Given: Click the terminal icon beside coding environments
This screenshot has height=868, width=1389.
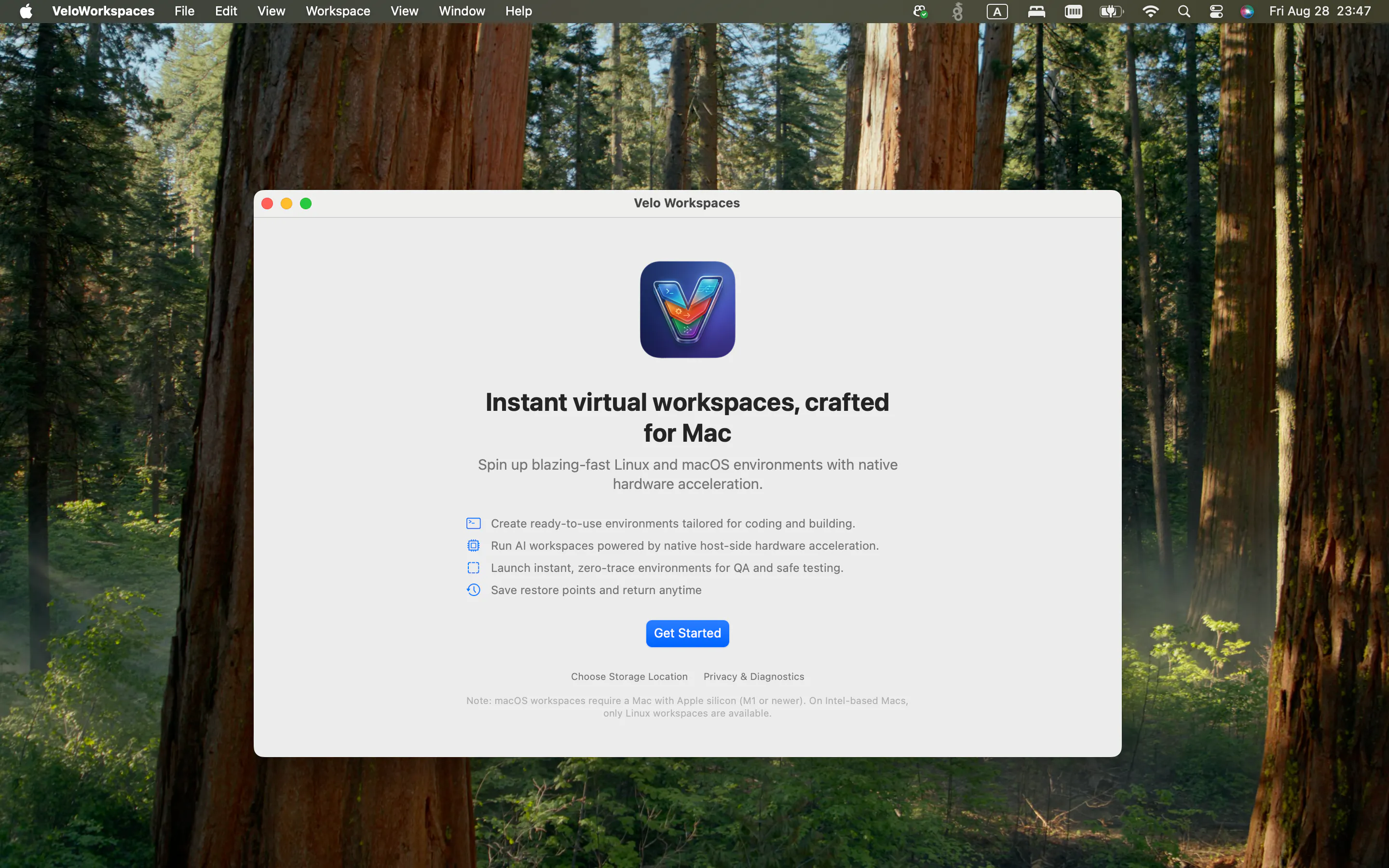Looking at the screenshot, I should pos(473,523).
